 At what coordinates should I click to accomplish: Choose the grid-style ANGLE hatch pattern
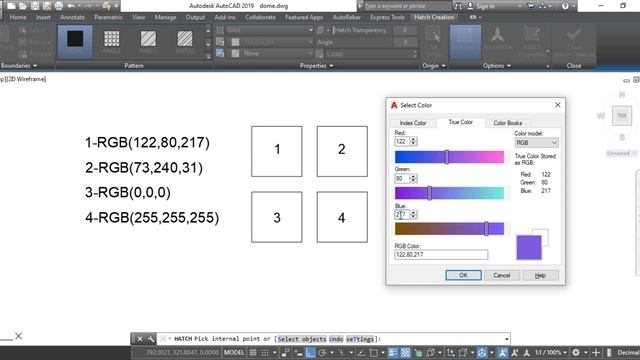coord(111,41)
